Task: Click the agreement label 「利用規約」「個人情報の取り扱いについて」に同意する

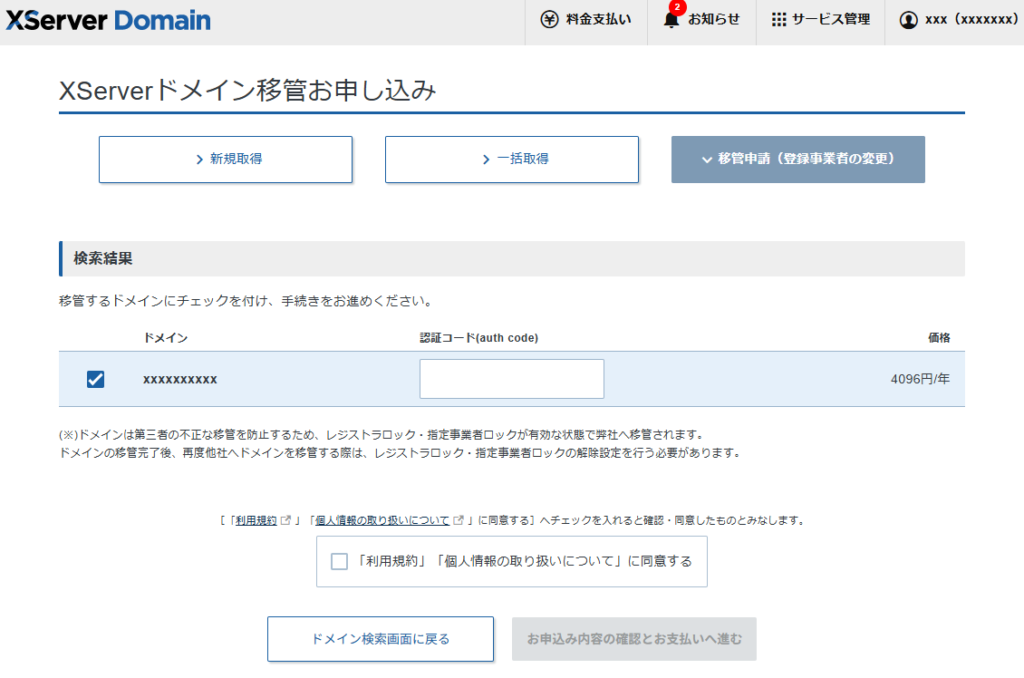Action: pyautogui.click(x=523, y=561)
